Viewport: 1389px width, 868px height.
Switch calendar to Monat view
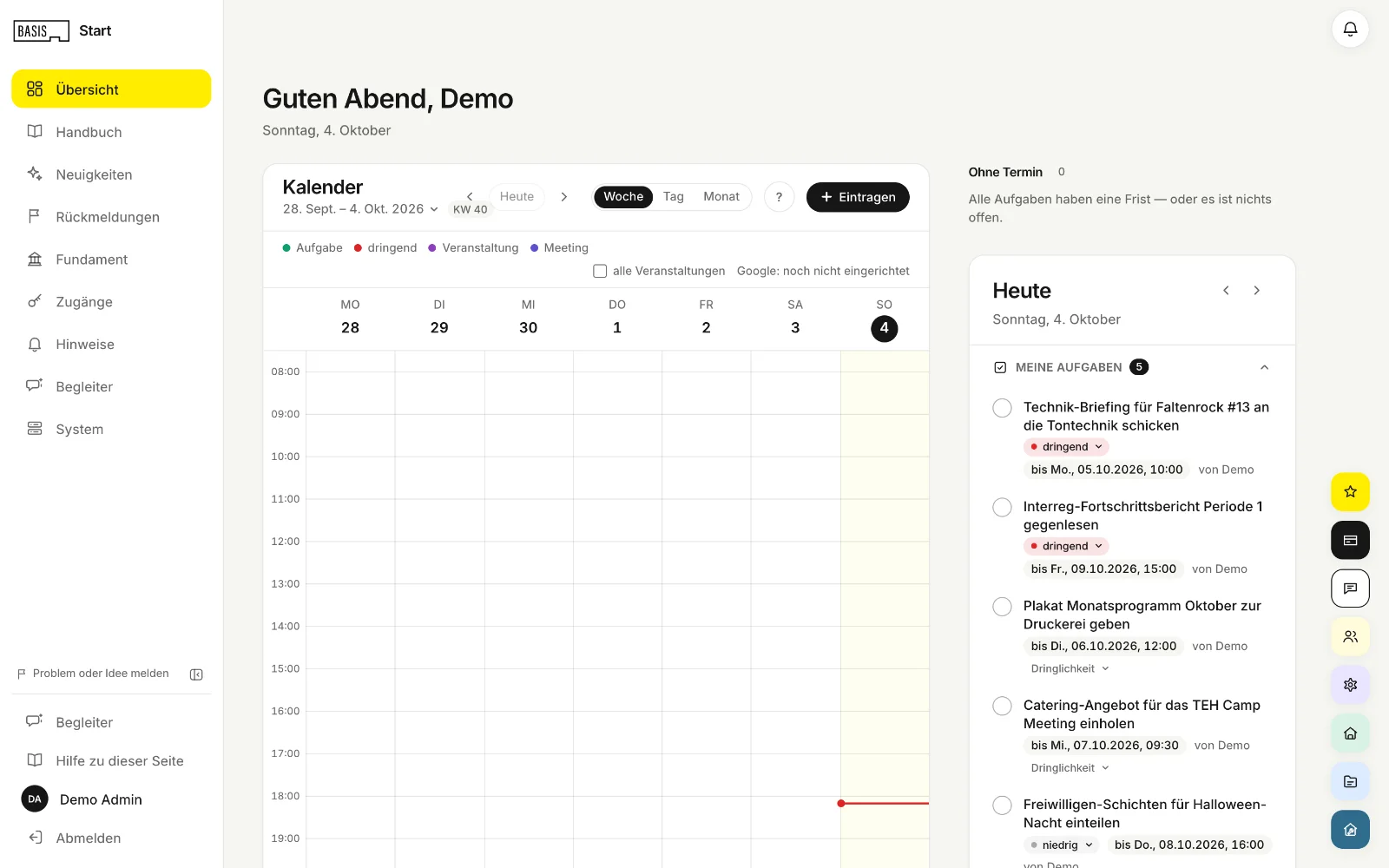point(721,197)
